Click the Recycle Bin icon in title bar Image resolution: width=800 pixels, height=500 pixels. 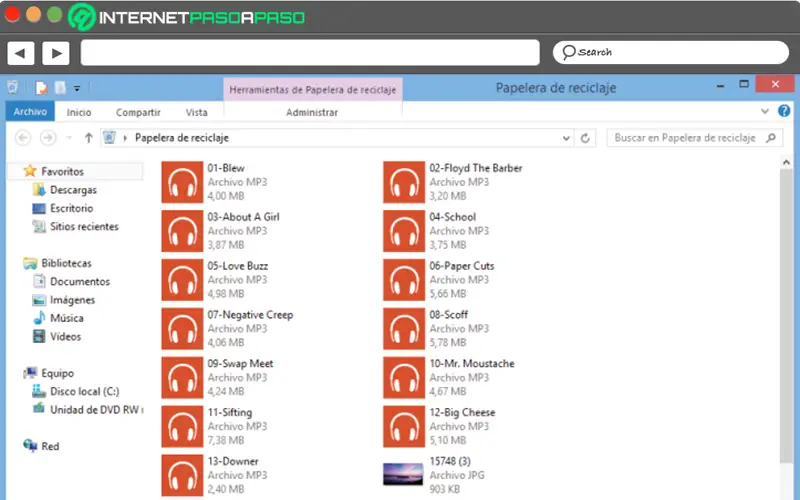coord(13,87)
